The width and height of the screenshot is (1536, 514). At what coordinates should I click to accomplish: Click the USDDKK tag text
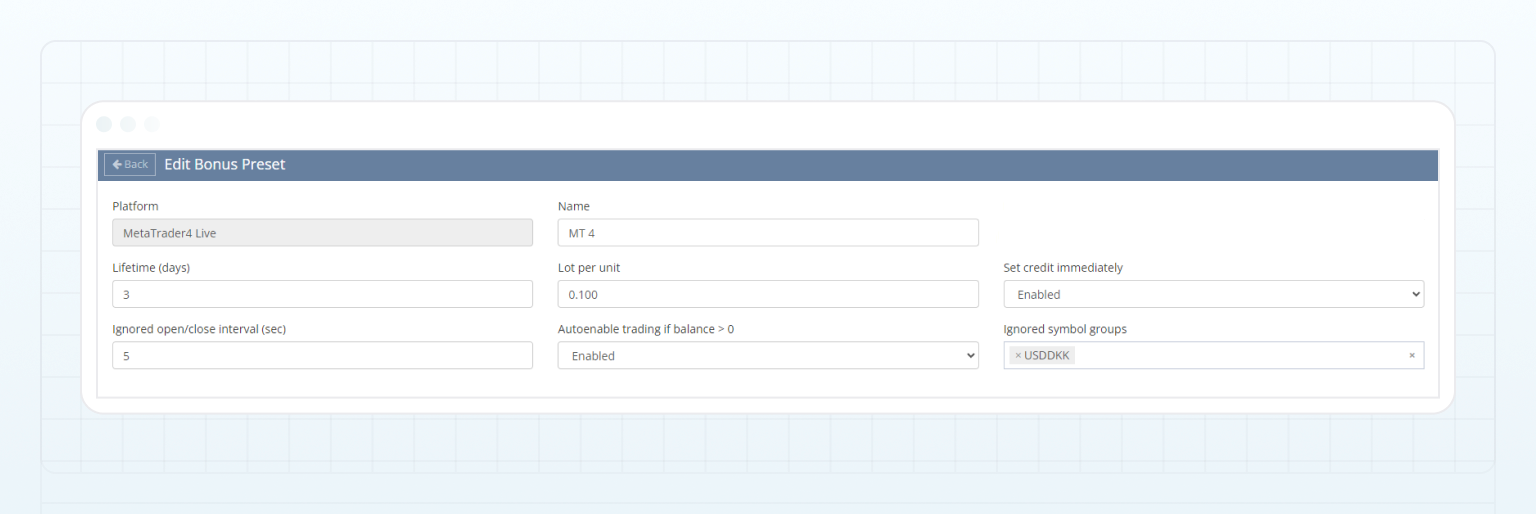[1047, 356]
